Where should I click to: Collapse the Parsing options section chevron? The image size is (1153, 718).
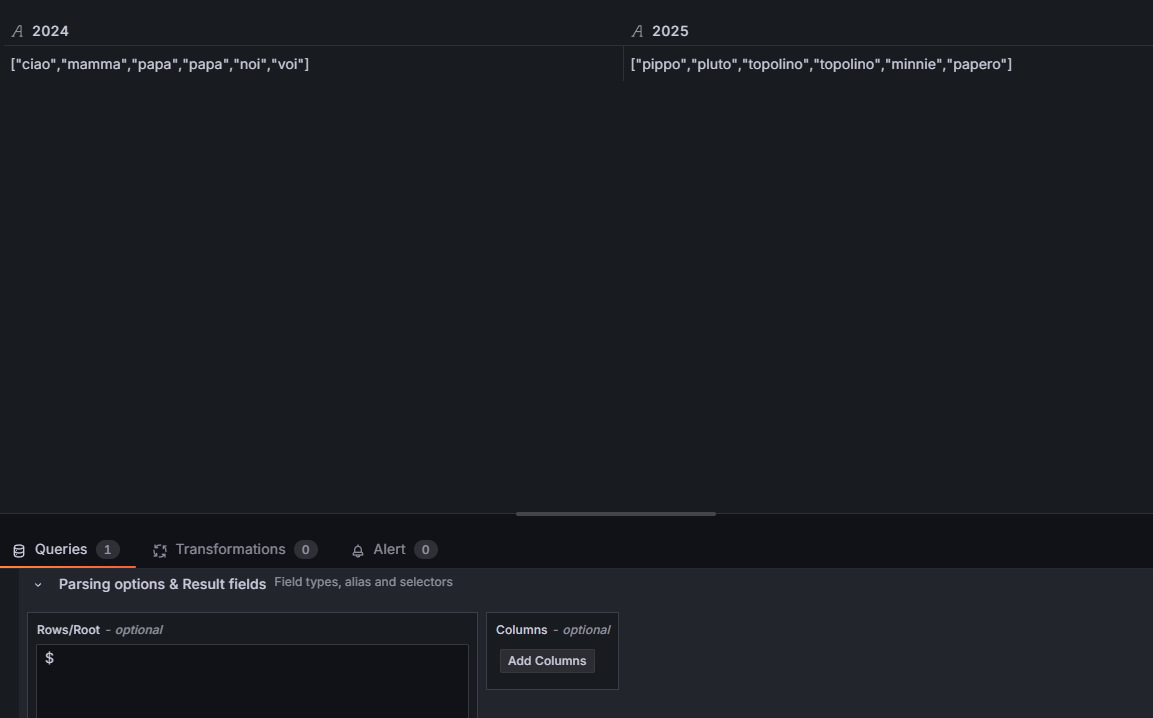(x=38, y=585)
